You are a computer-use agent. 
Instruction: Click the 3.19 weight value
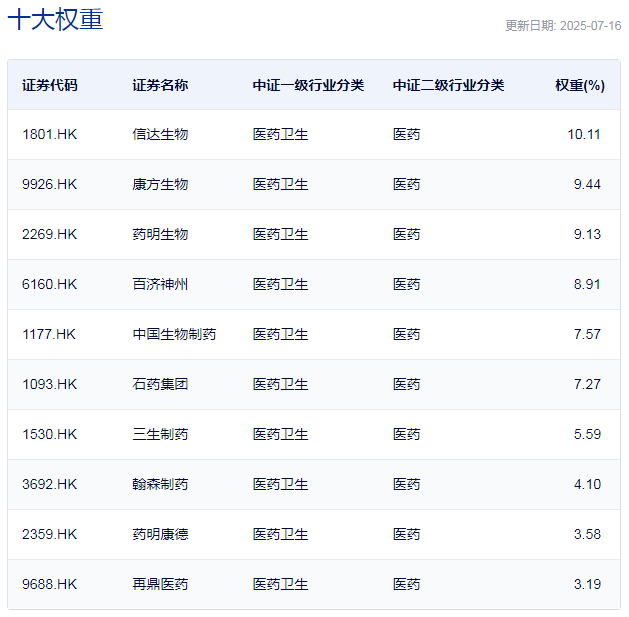tap(587, 584)
